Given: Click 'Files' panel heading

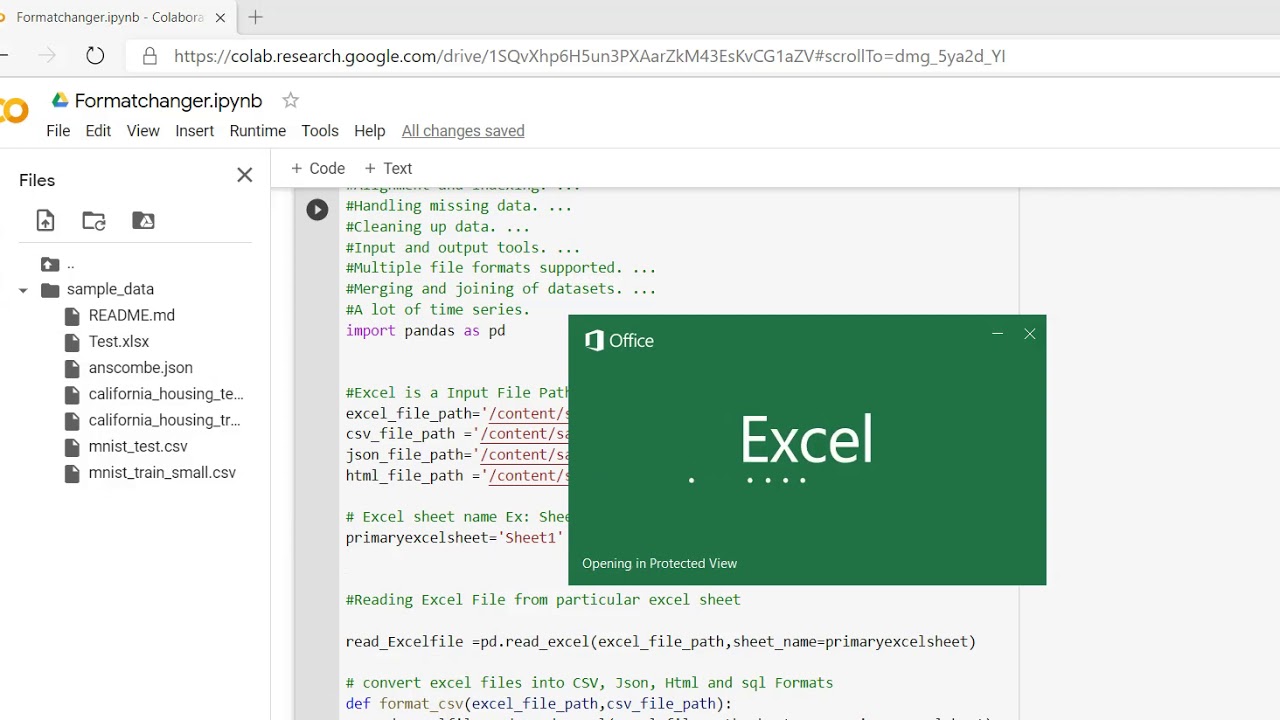Looking at the screenshot, I should (x=37, y=180).
